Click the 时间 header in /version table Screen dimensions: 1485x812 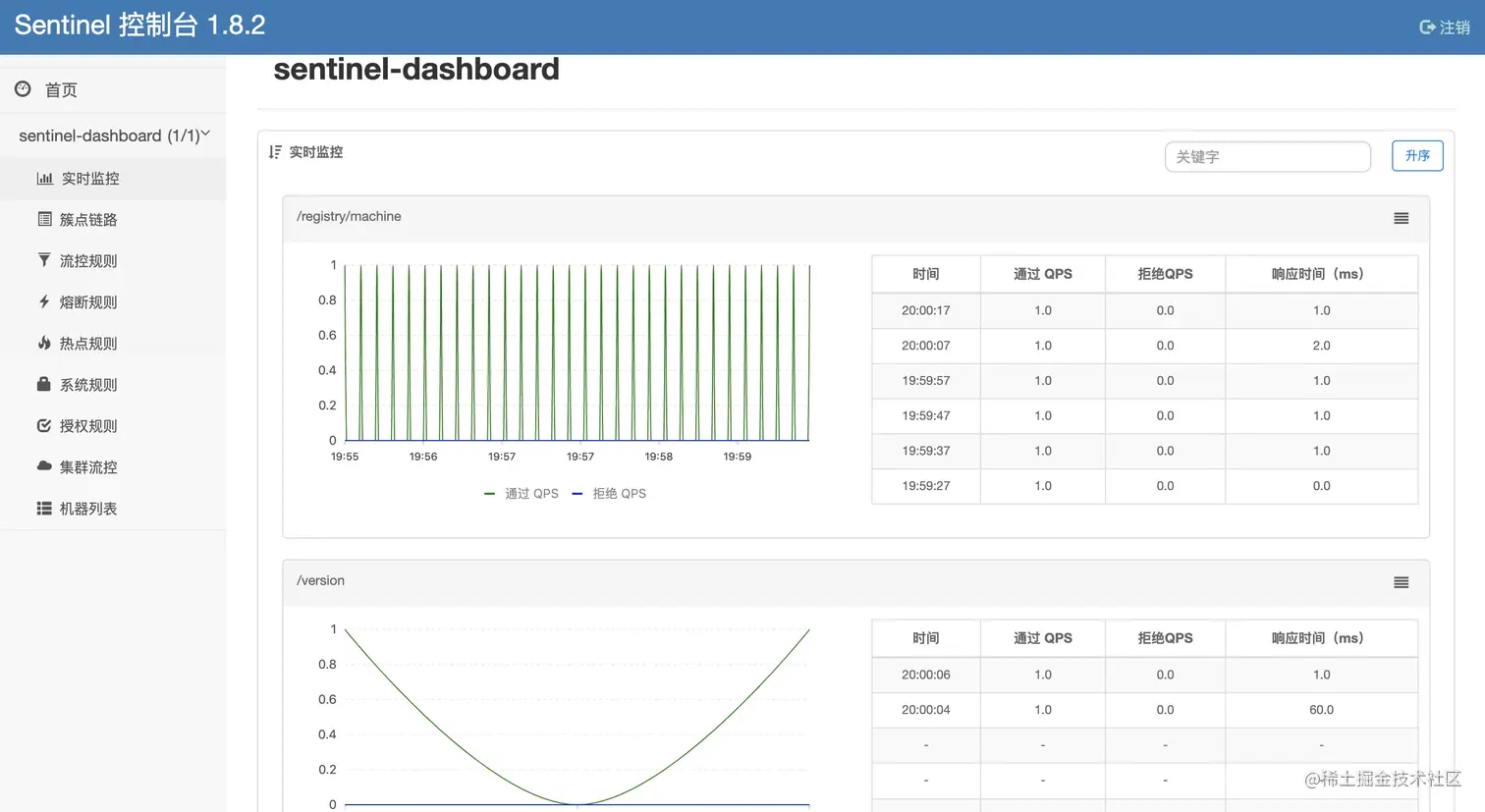(926, 638)
